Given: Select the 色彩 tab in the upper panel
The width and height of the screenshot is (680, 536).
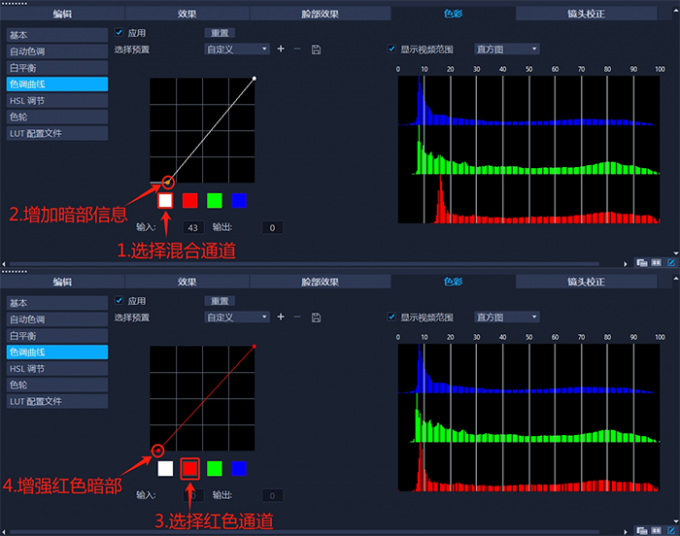Looking at the screenshot, I should point(453,14).
